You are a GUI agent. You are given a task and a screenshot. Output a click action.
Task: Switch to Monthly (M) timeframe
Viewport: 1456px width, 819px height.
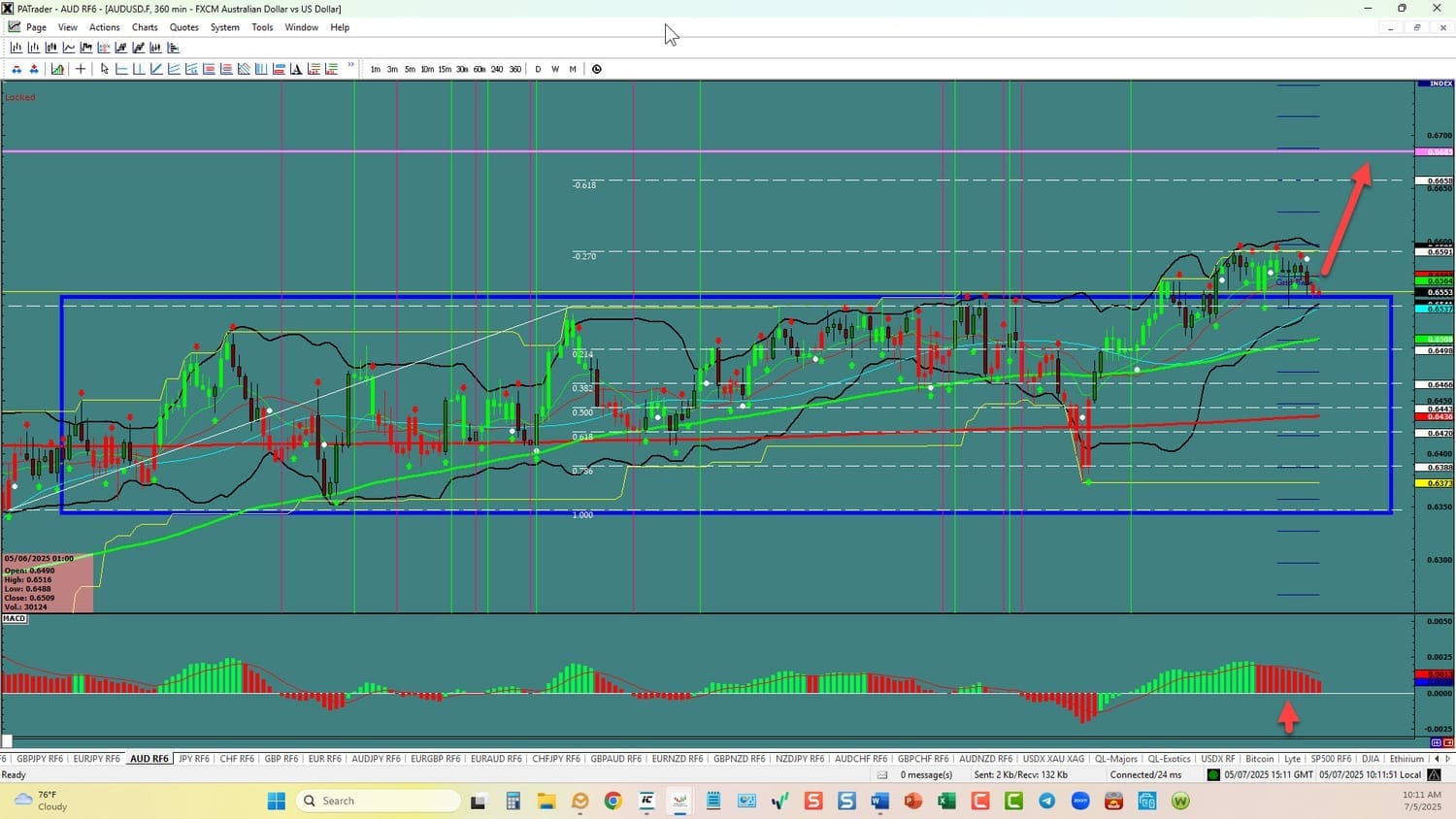(x=573, y=69)
